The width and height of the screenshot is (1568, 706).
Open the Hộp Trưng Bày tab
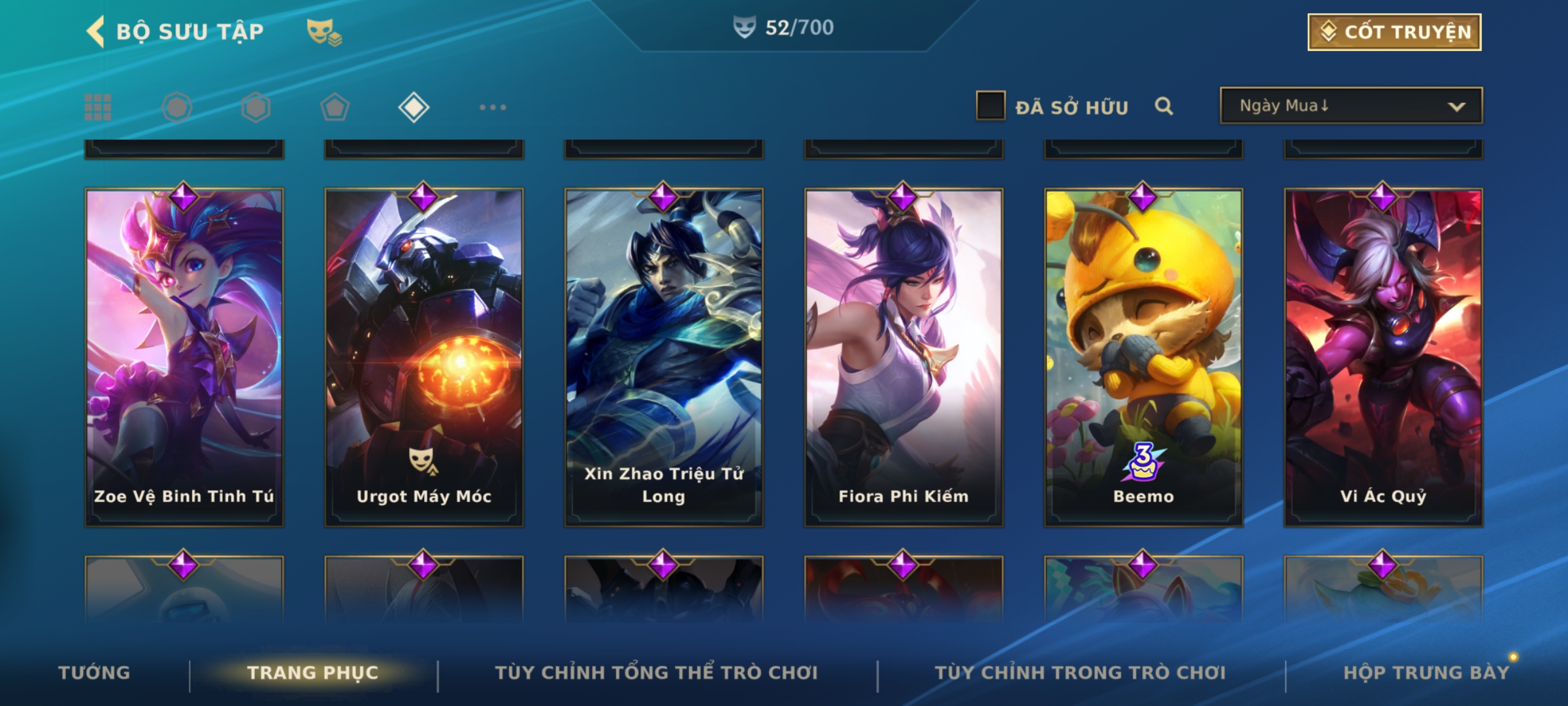coord(1426,673)
